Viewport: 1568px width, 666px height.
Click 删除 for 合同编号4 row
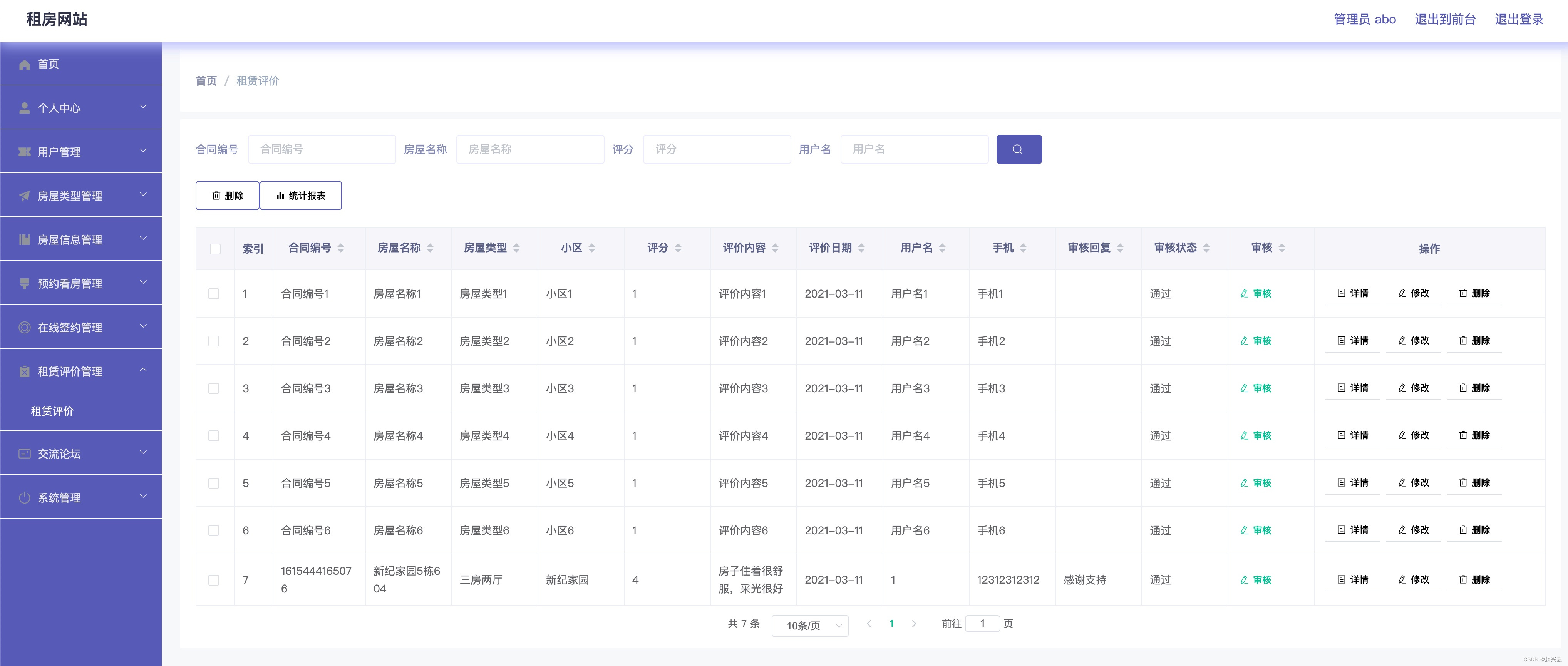pos(1474,435)
